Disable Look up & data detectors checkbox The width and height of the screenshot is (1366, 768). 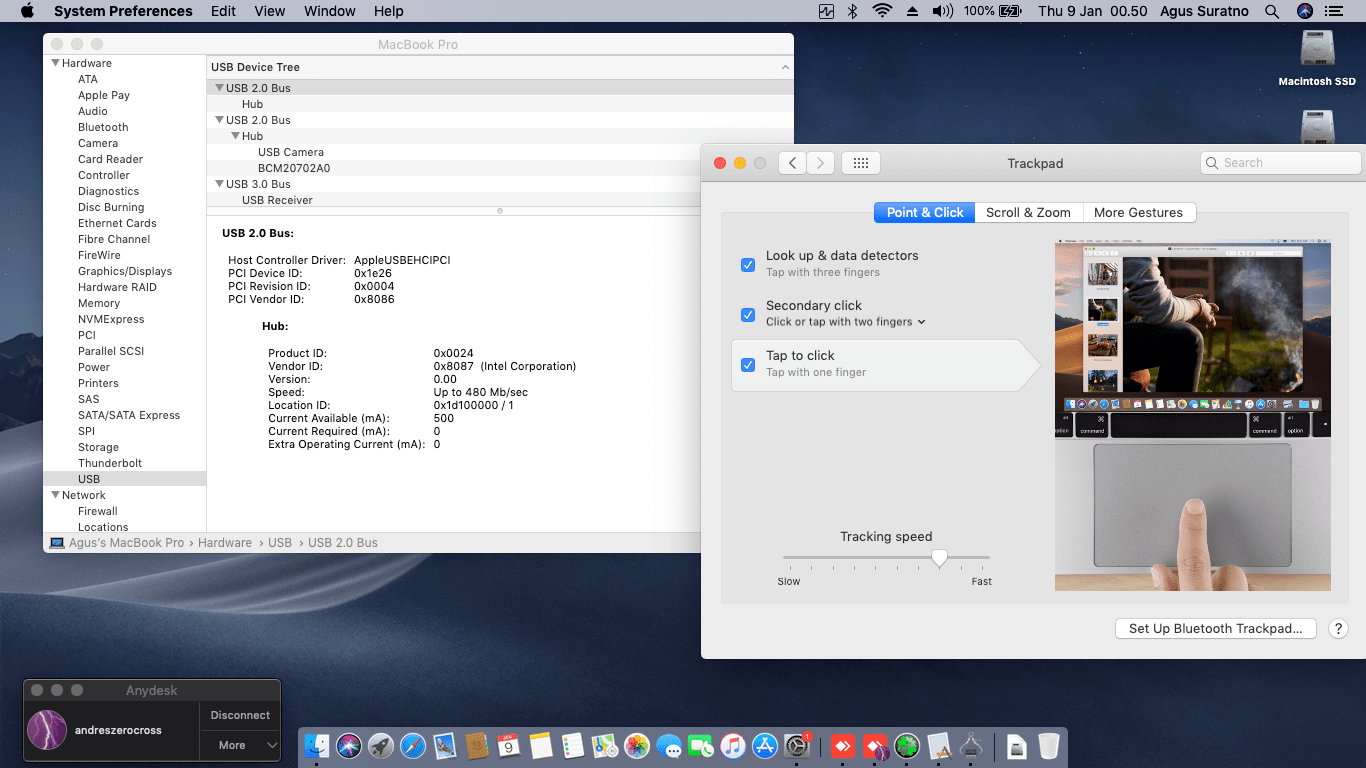(748, 265)
